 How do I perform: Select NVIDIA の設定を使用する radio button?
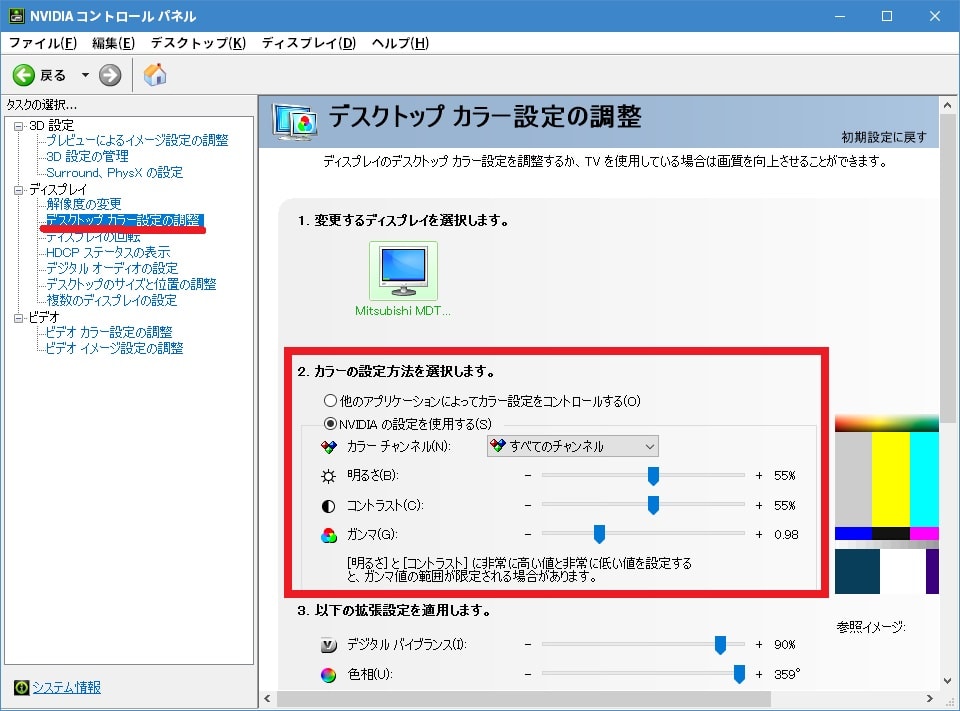(331, 423)
